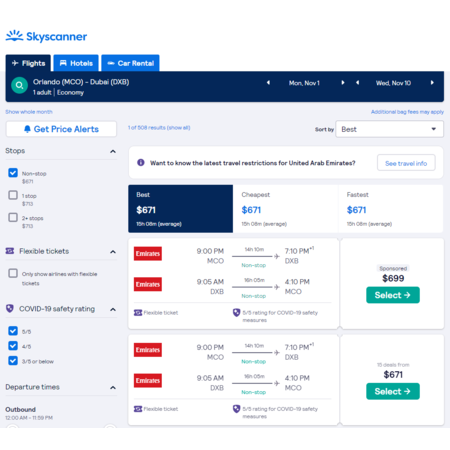Click the Get Price Alerts button
This screenshot has height=450, width=450.
pos(61,129)
